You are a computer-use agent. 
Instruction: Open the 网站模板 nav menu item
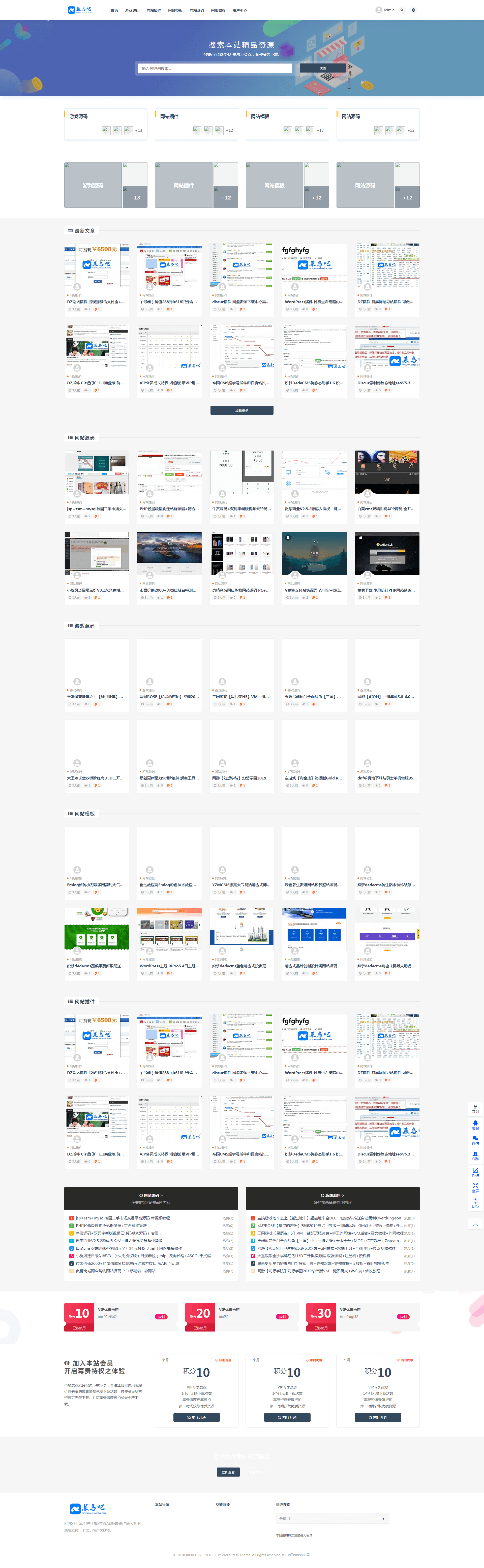[x=175, y=10]
